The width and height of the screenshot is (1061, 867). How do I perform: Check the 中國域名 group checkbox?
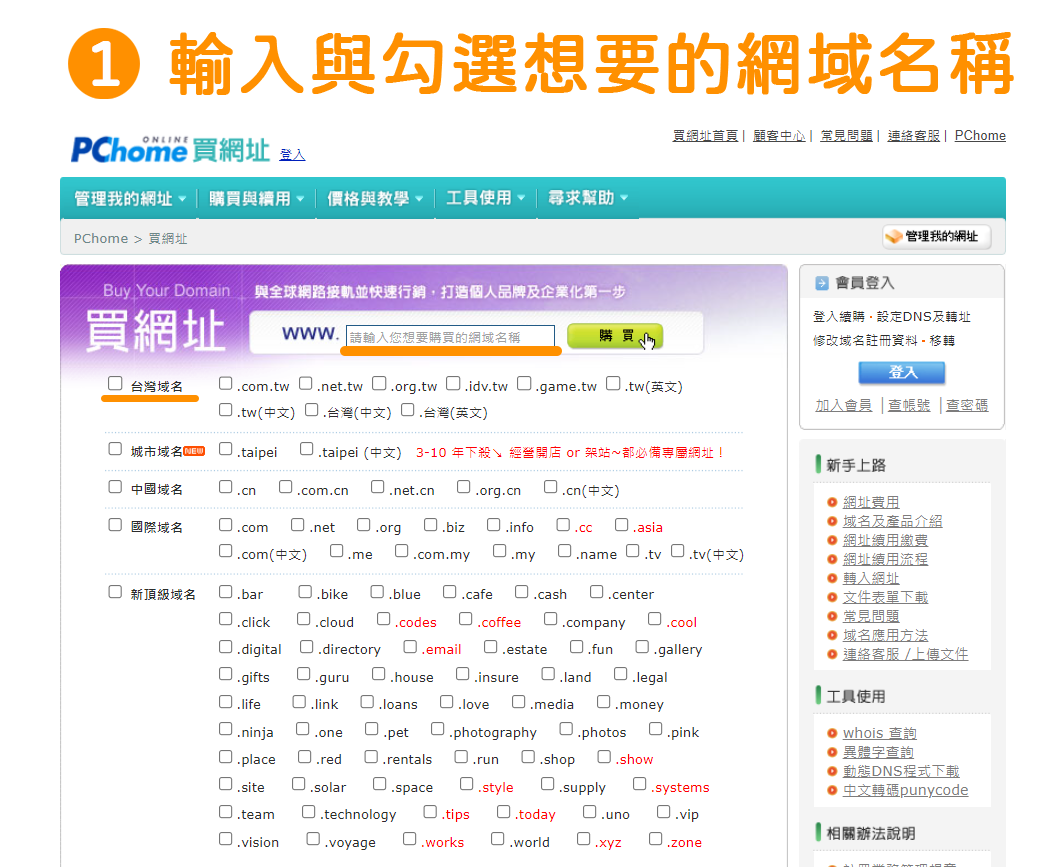click(x=115, y=487)
